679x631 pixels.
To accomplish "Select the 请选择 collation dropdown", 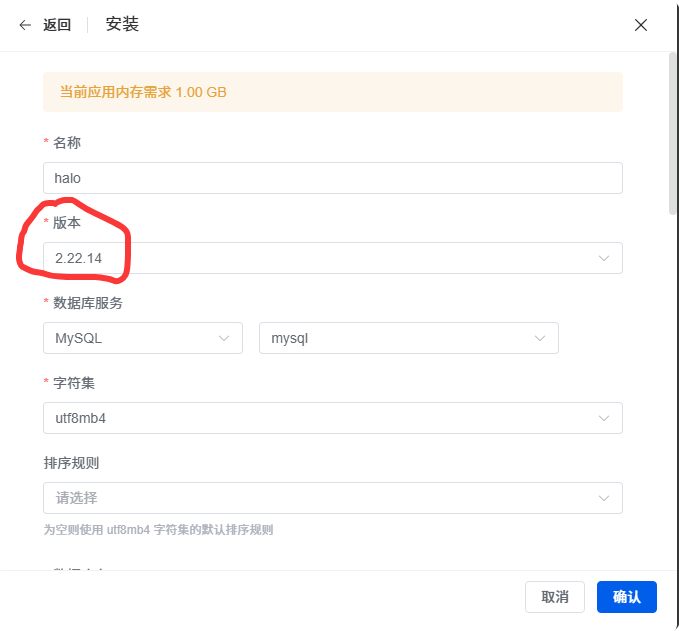I will (320, 498).
